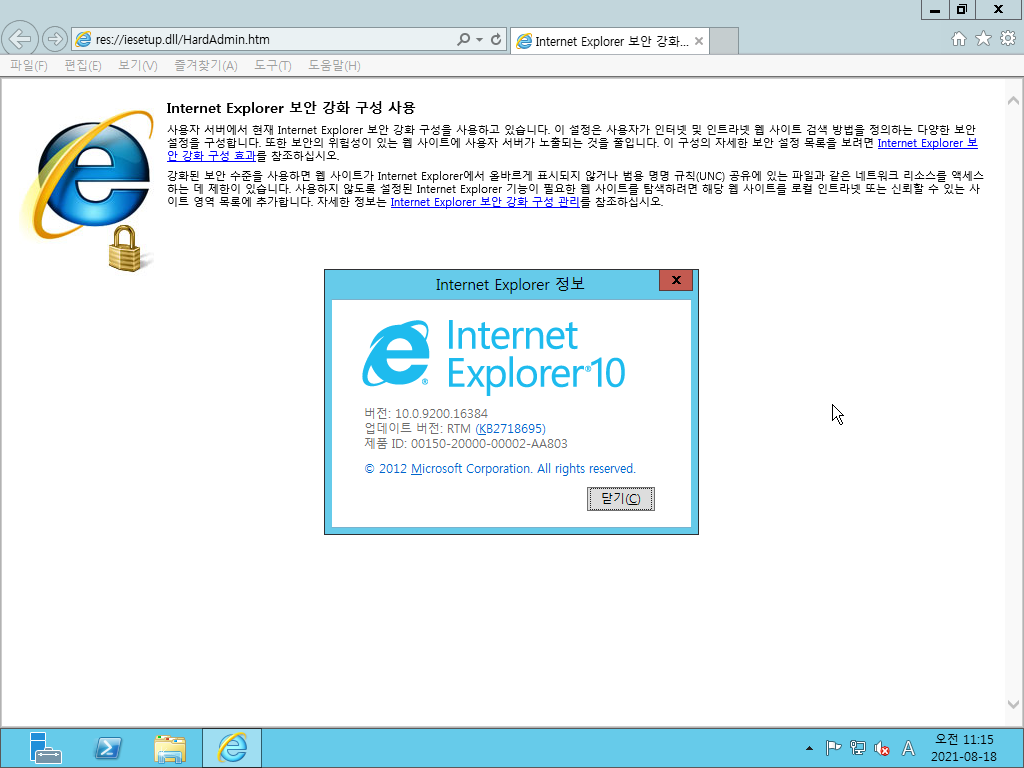Click the version text 10.0.9200.16384
Image resolution: width=1024 pixels, height=768 pixels.
441,413
